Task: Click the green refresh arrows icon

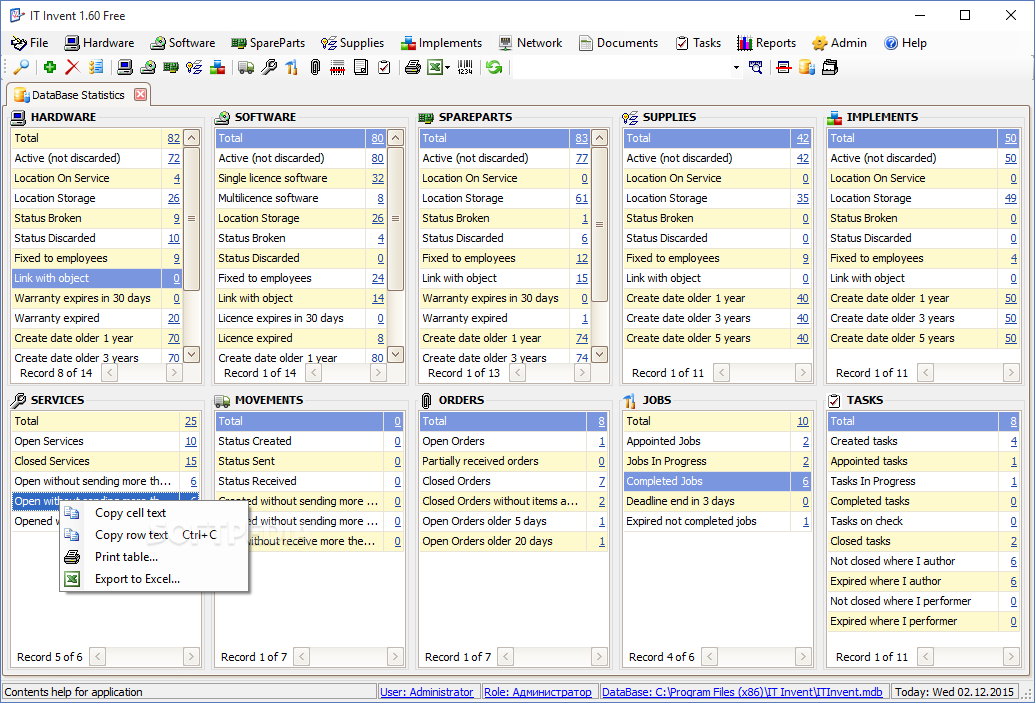Action: 494,67
